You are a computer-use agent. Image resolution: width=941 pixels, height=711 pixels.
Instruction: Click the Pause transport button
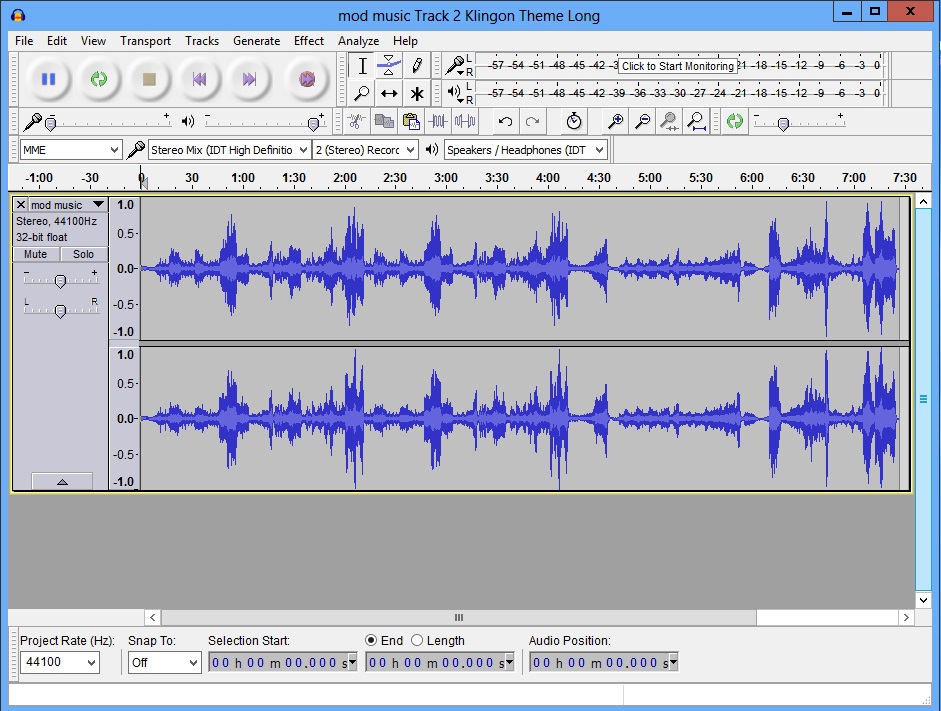[x=48, y=79]
